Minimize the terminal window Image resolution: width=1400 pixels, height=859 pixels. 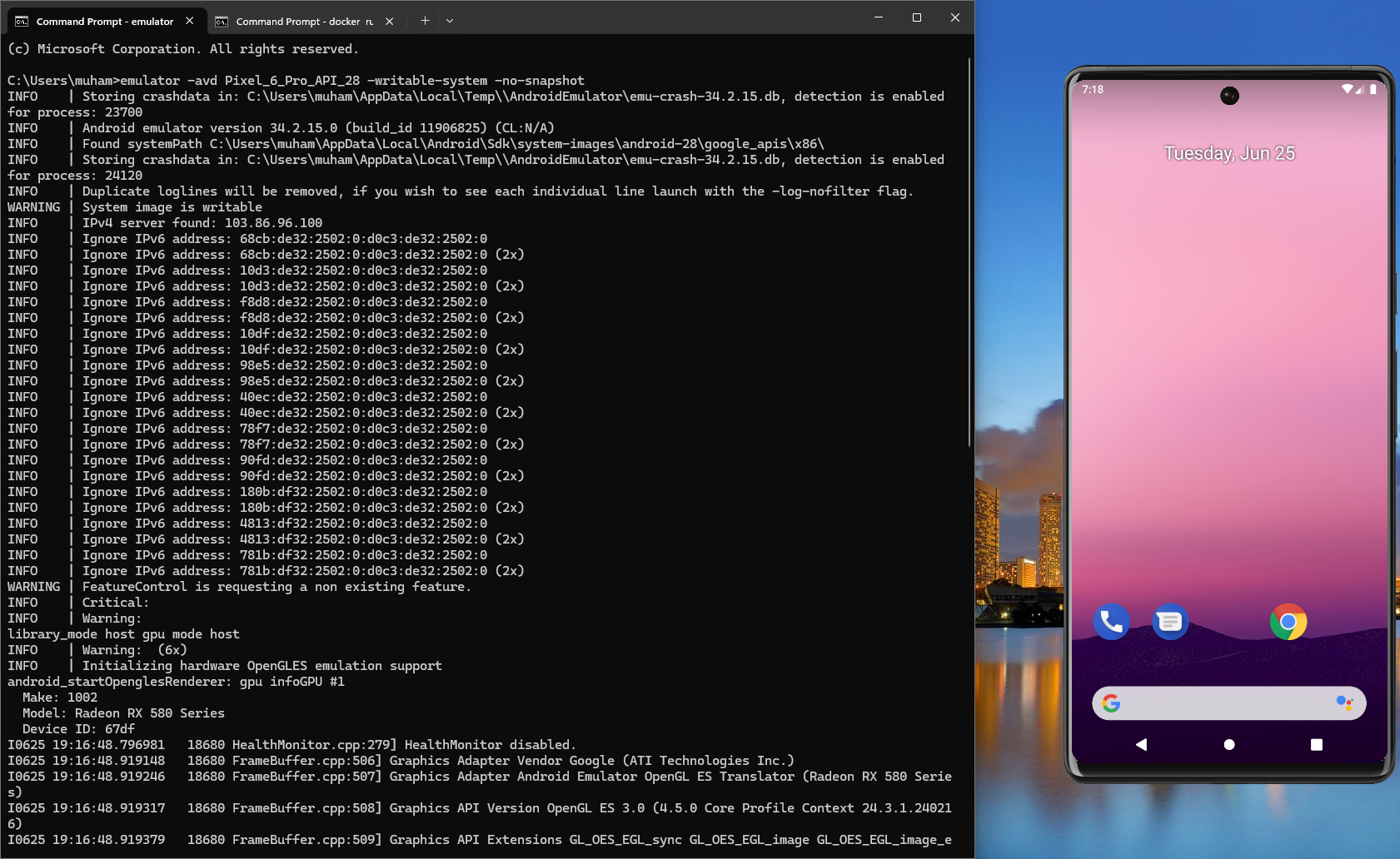pos(879,17)
